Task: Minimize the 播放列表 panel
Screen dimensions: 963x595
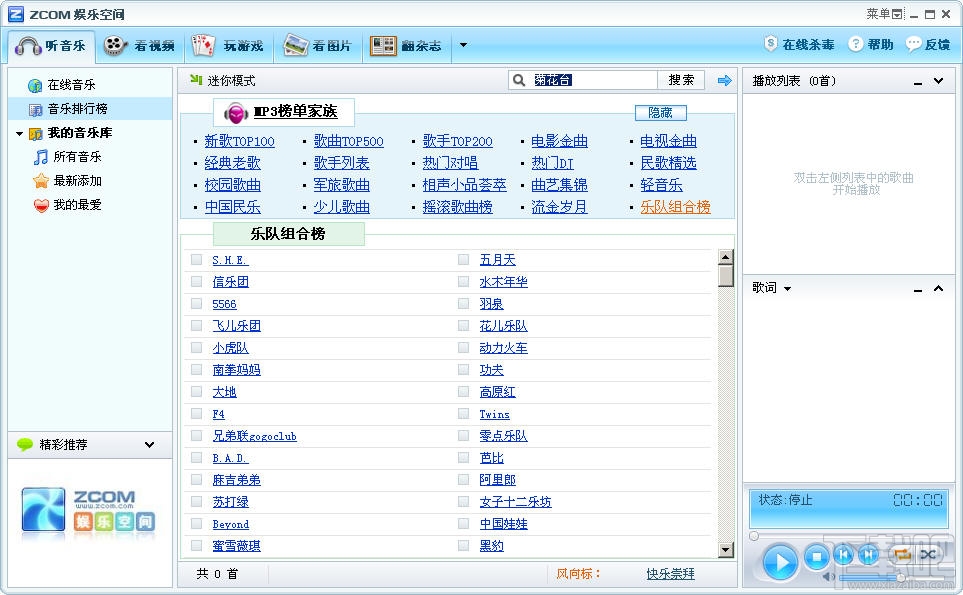Action: point(918,82)
